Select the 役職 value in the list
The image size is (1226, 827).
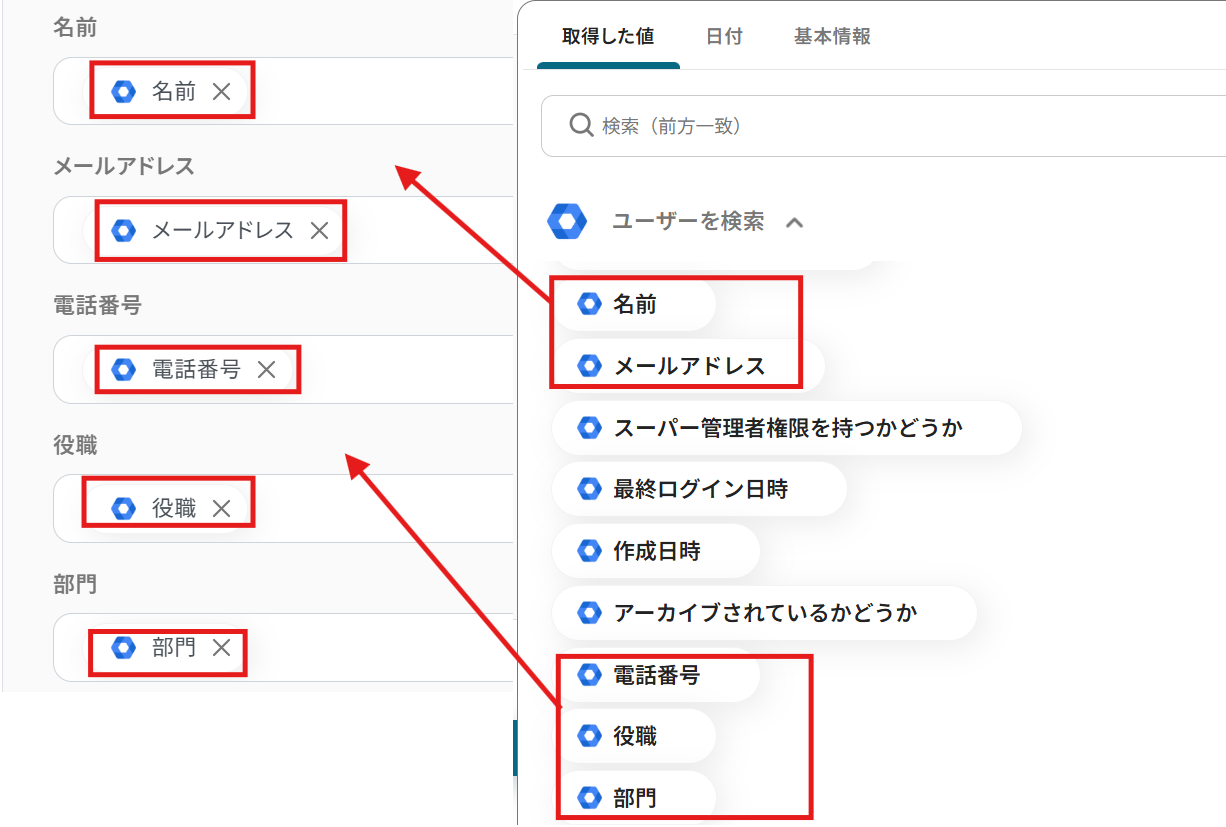click(634, 736)
